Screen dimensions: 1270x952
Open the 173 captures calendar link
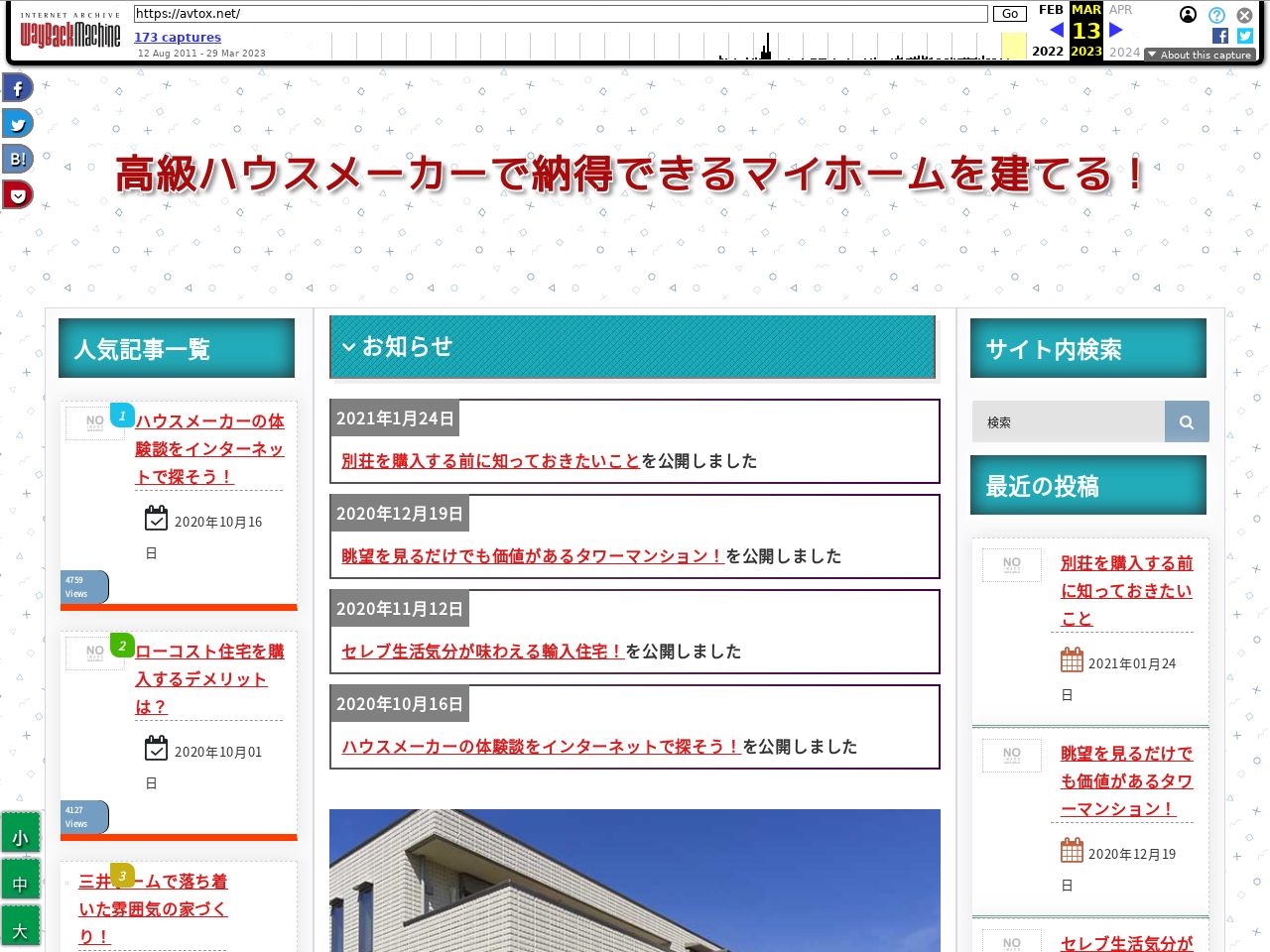point(178,37)
